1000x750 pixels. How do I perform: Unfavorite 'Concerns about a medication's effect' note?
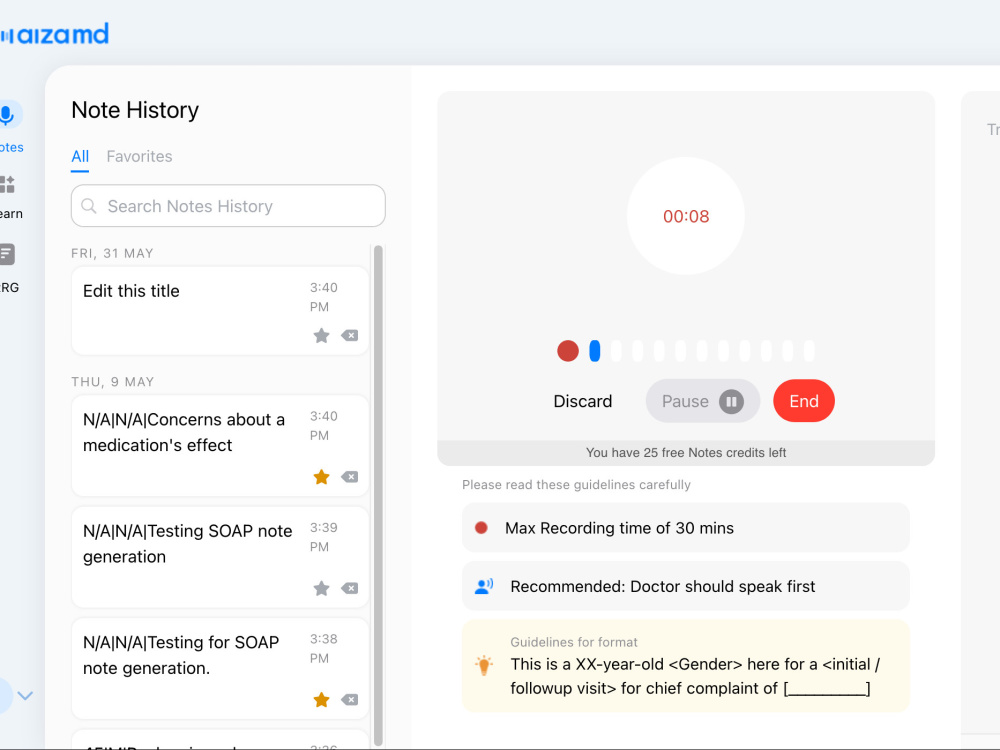pyautogui.click(x=321, y=477)
